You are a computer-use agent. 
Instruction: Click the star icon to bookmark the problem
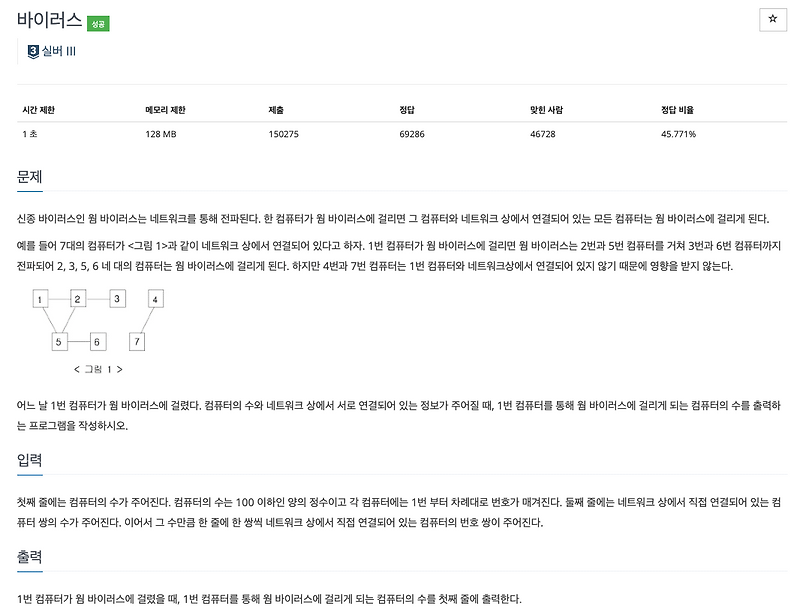(770, 18)
